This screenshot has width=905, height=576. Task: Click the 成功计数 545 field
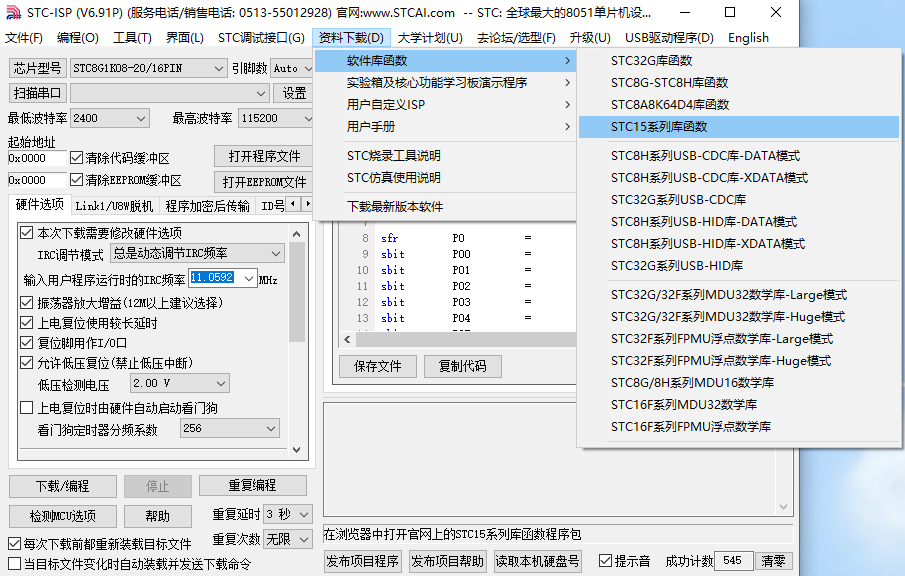point(733,560)
